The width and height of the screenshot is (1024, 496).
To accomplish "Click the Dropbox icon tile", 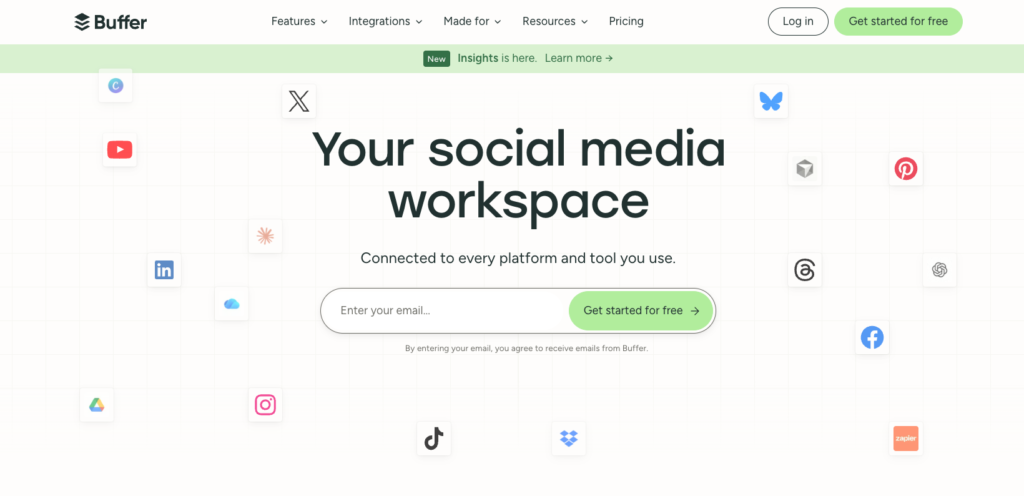I will (569, 439).
